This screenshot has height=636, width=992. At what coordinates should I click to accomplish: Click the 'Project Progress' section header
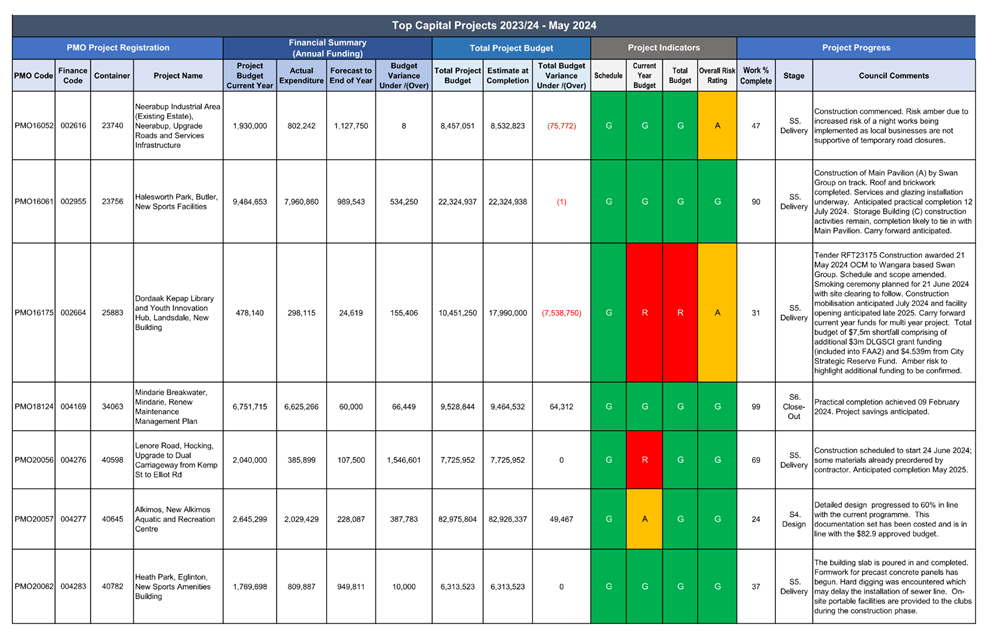tap(856, 48)
